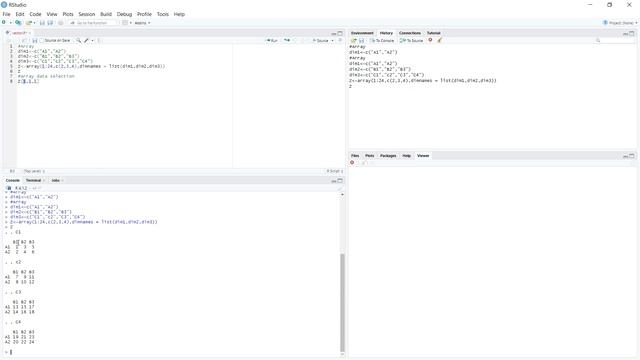
Task: Click the Clear console broom icon
Action: click(340, 188)
